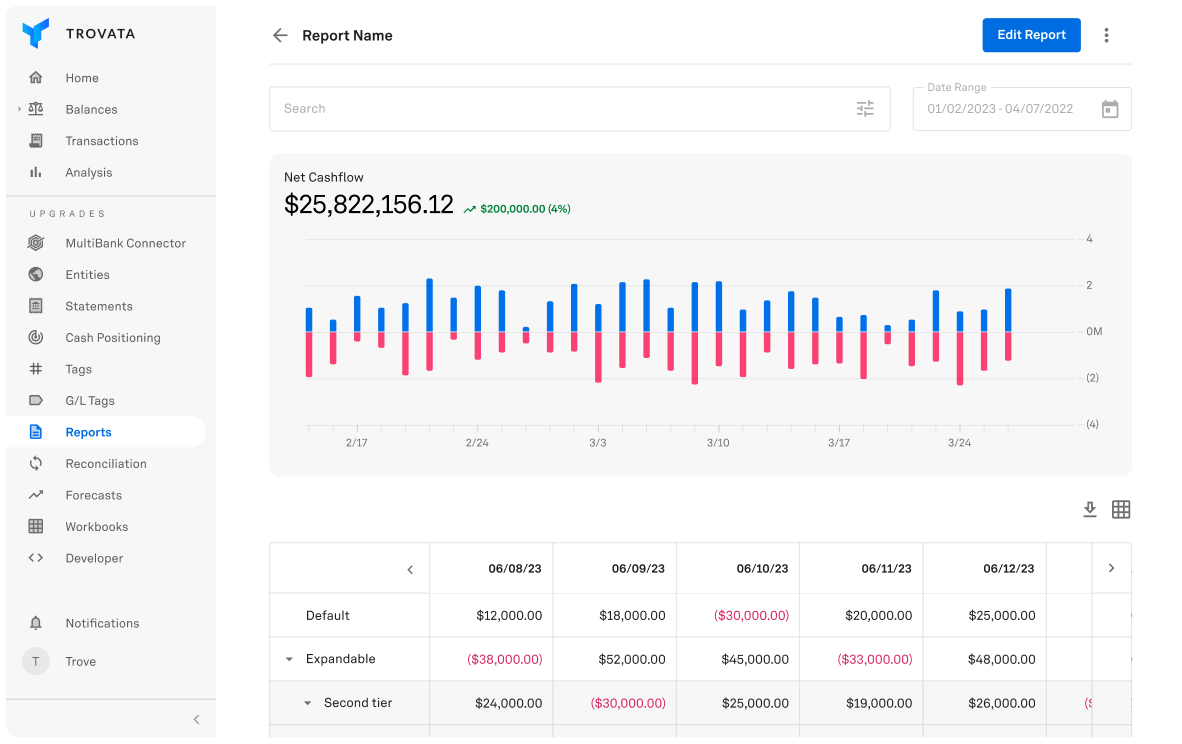Click the $25,822,156.12 Net Cashflow total
Screen dimensions: 1182x744
pos(369,204)
